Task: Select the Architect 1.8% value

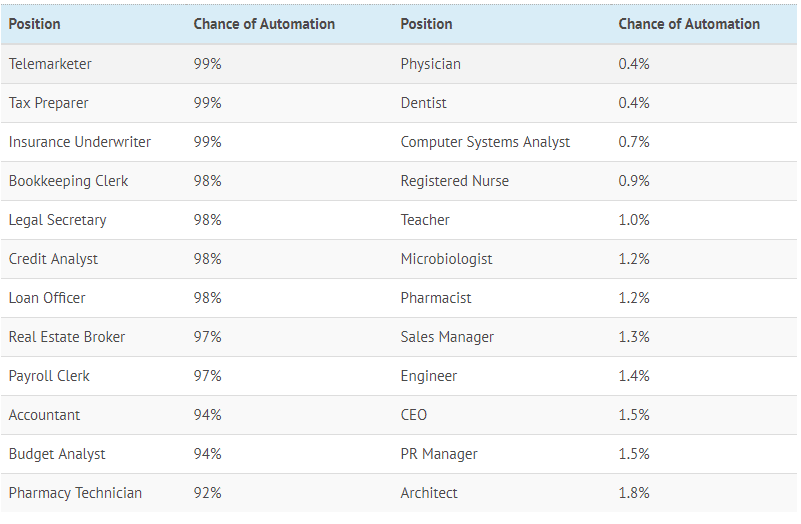Action: click(x=634, y=493)
